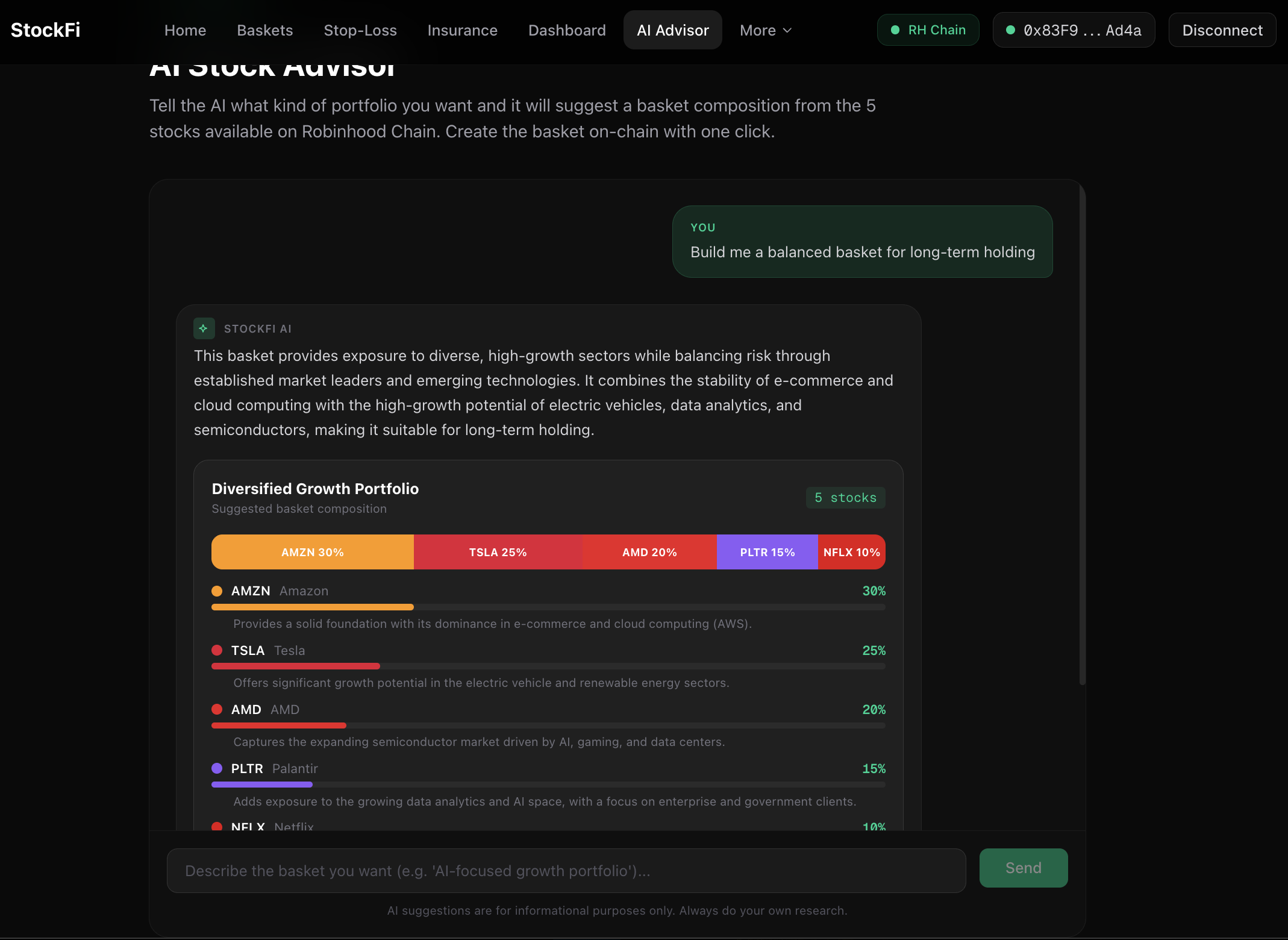Focus the basket description input field
This screenshot has height=940, width=1288.
pos(566,871)
